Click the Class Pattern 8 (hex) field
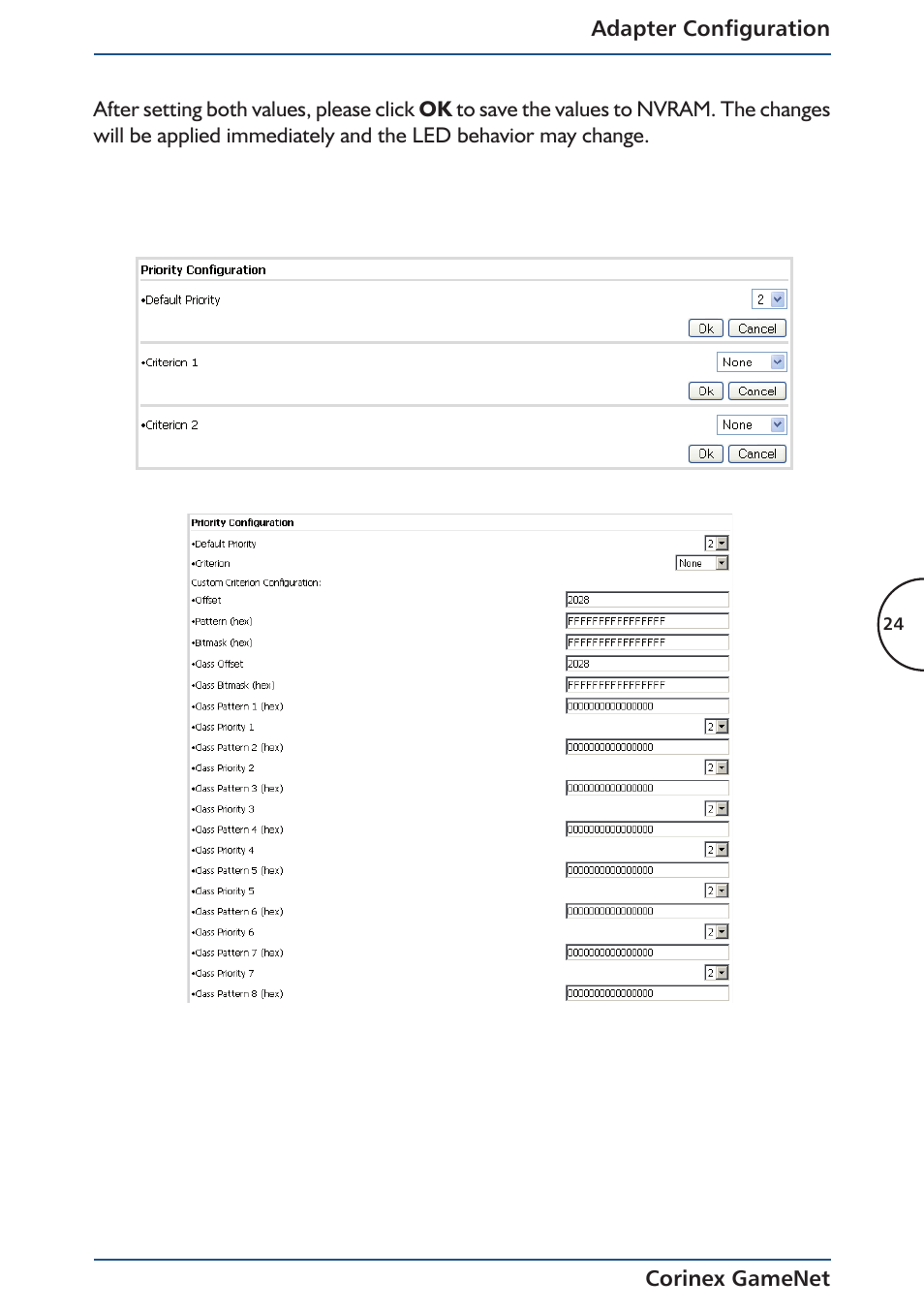Image resolution: width=924 pixels, height=1312 pixels. point(647,993)
